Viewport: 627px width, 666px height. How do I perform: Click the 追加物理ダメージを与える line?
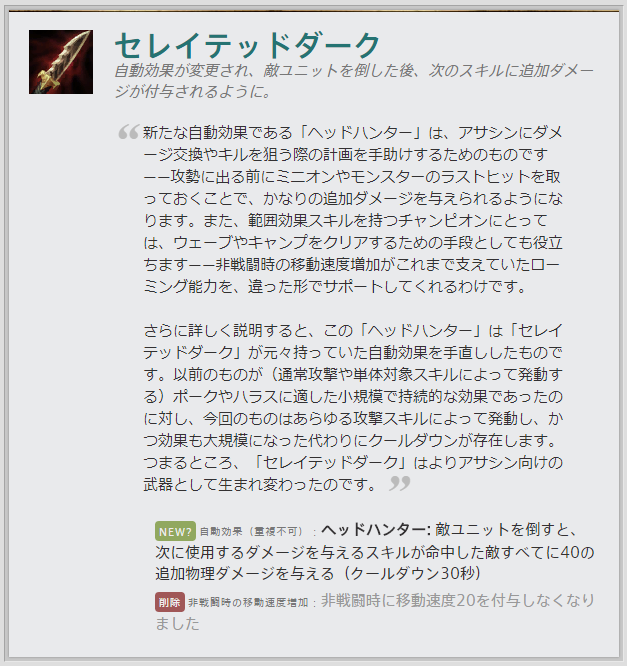244,573
